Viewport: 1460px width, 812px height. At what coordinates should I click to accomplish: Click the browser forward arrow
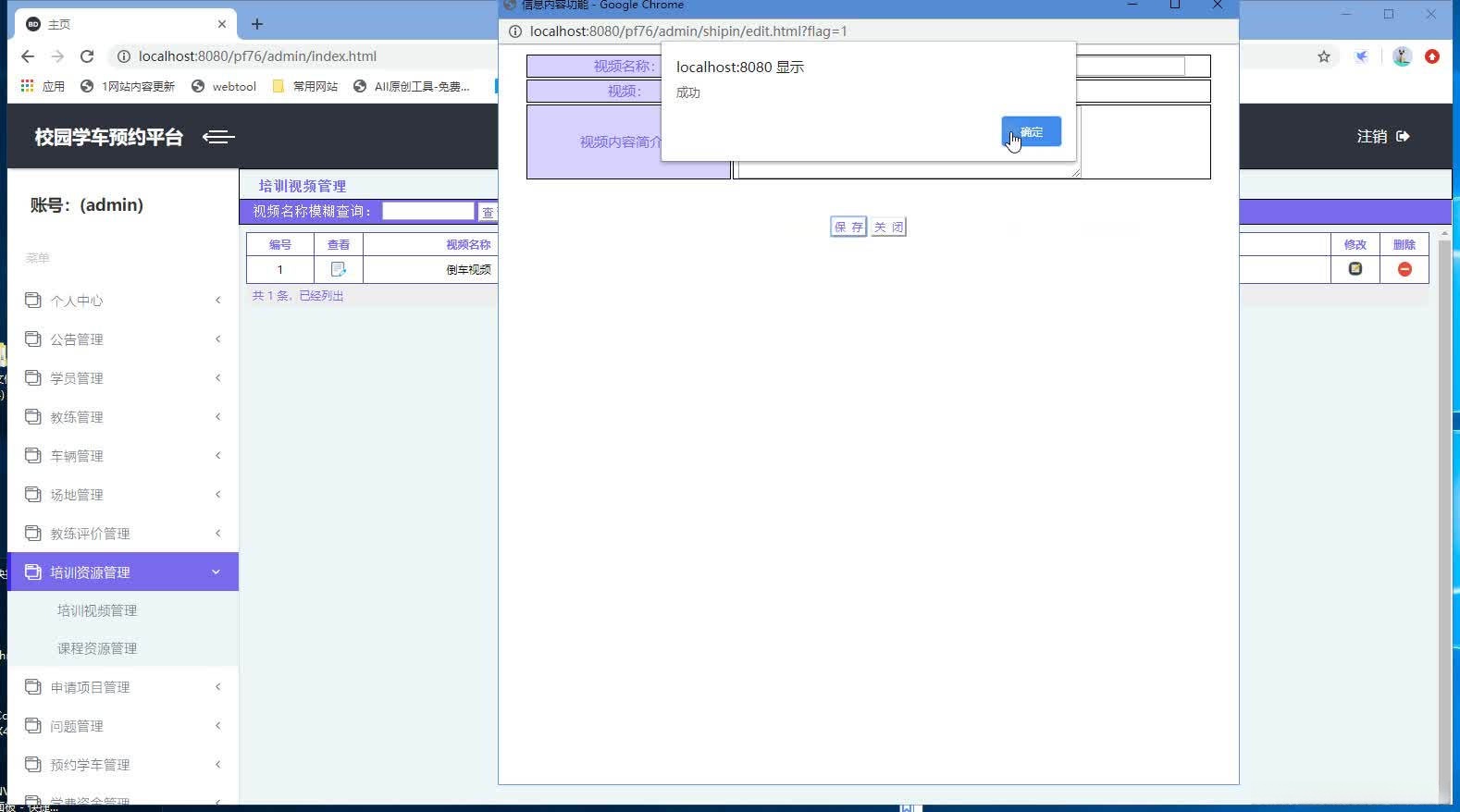57,56
